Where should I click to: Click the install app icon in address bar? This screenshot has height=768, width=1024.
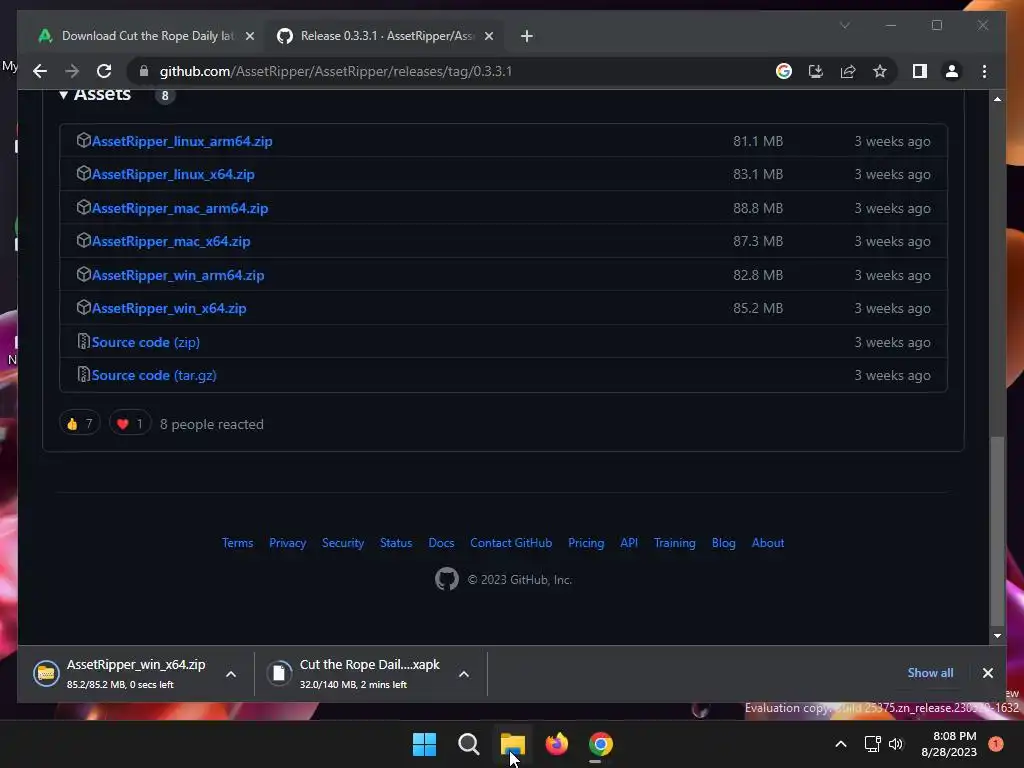tap(816, 71)
